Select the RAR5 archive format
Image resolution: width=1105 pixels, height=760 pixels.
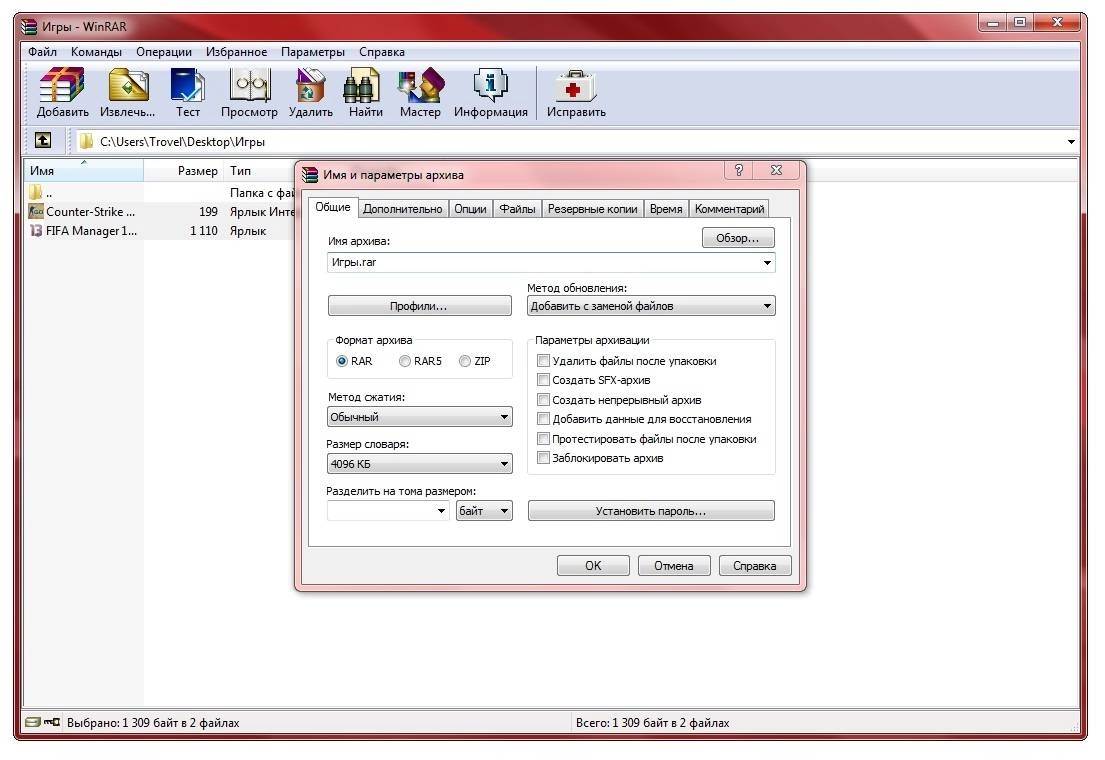(405, 361)
